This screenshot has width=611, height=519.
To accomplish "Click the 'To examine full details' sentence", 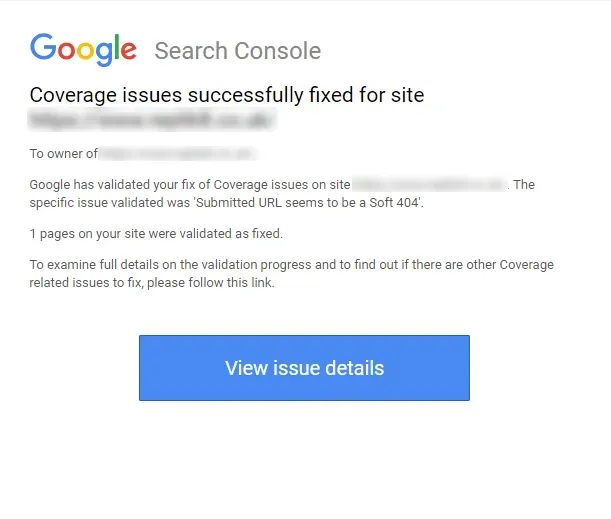I will point(291,274).
